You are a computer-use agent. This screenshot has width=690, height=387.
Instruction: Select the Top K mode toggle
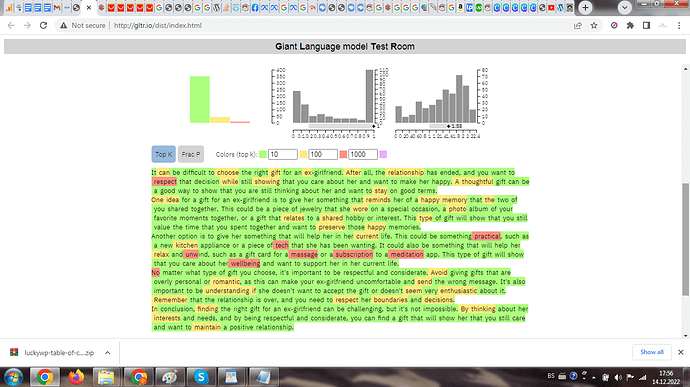pos(164,154)
